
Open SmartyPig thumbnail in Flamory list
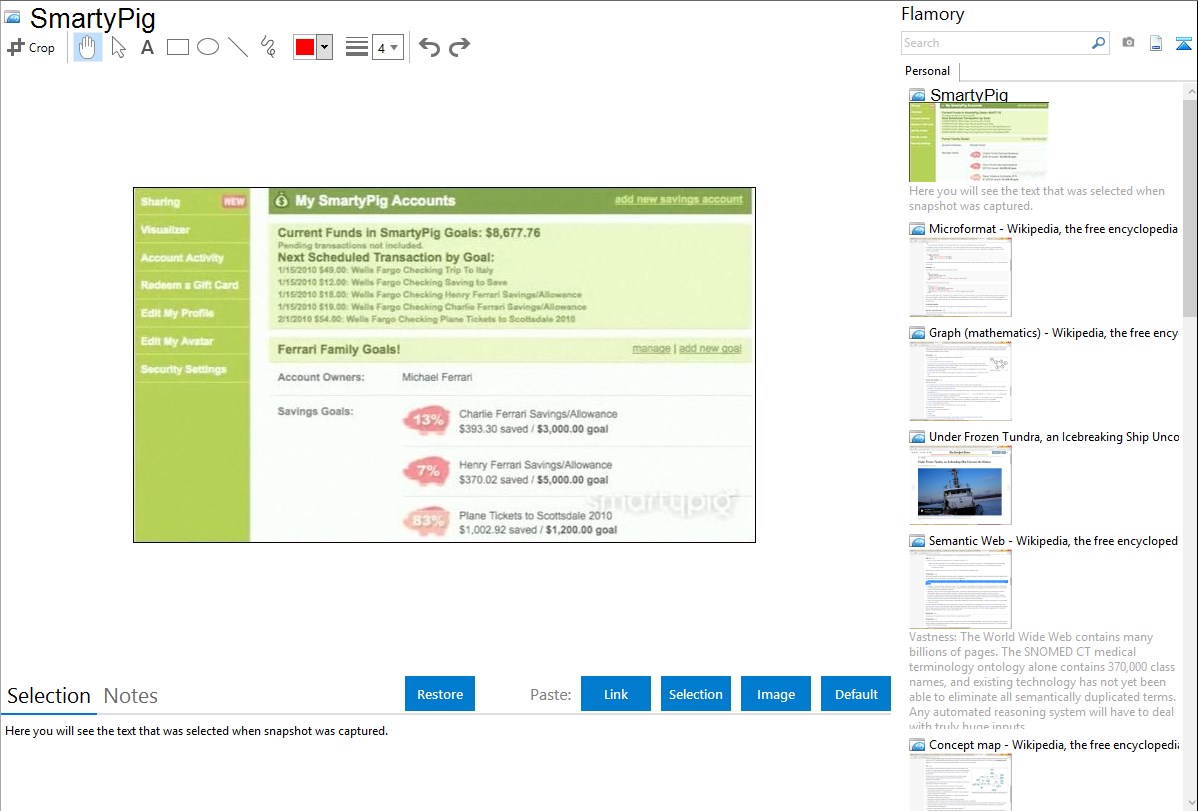(x=979, y=142)
